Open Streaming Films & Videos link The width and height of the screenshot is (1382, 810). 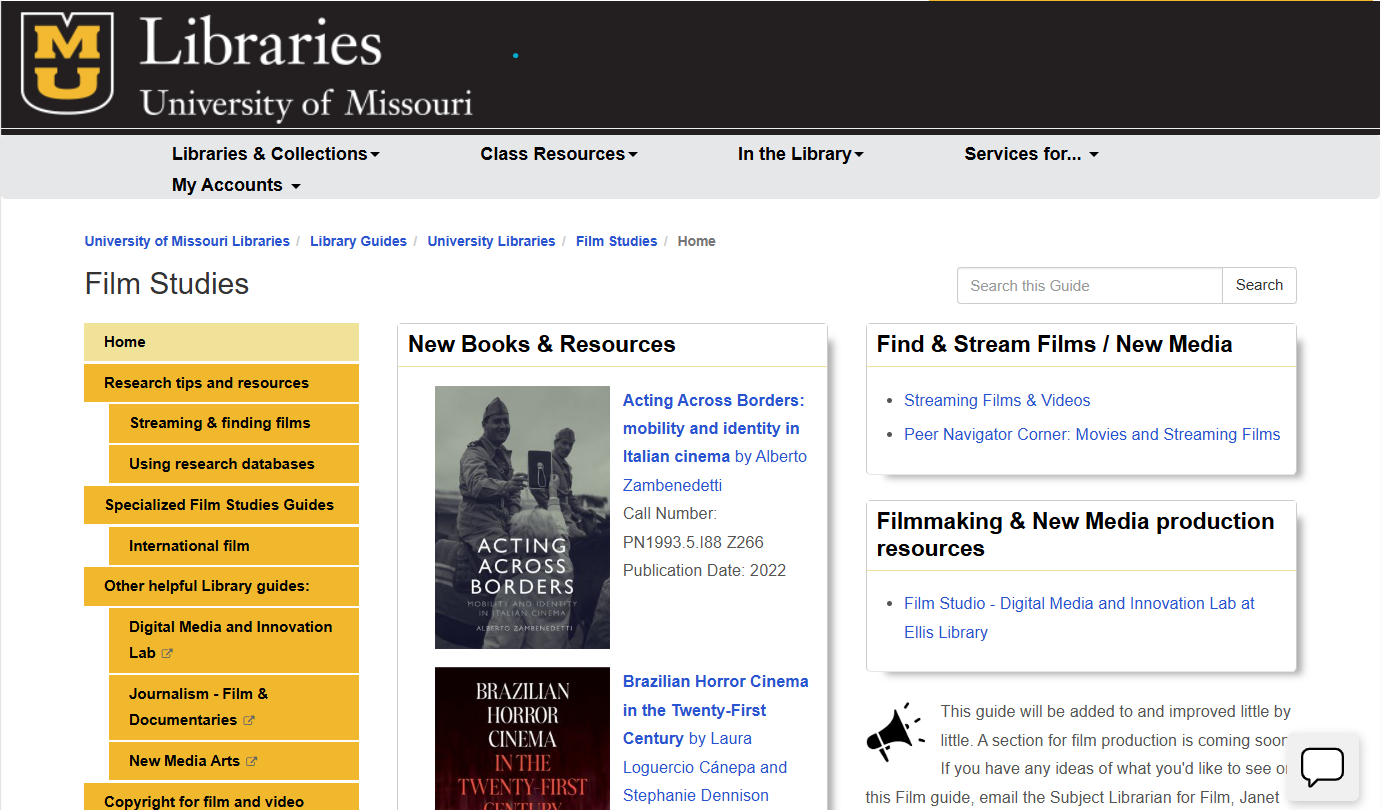pos(997,400)
